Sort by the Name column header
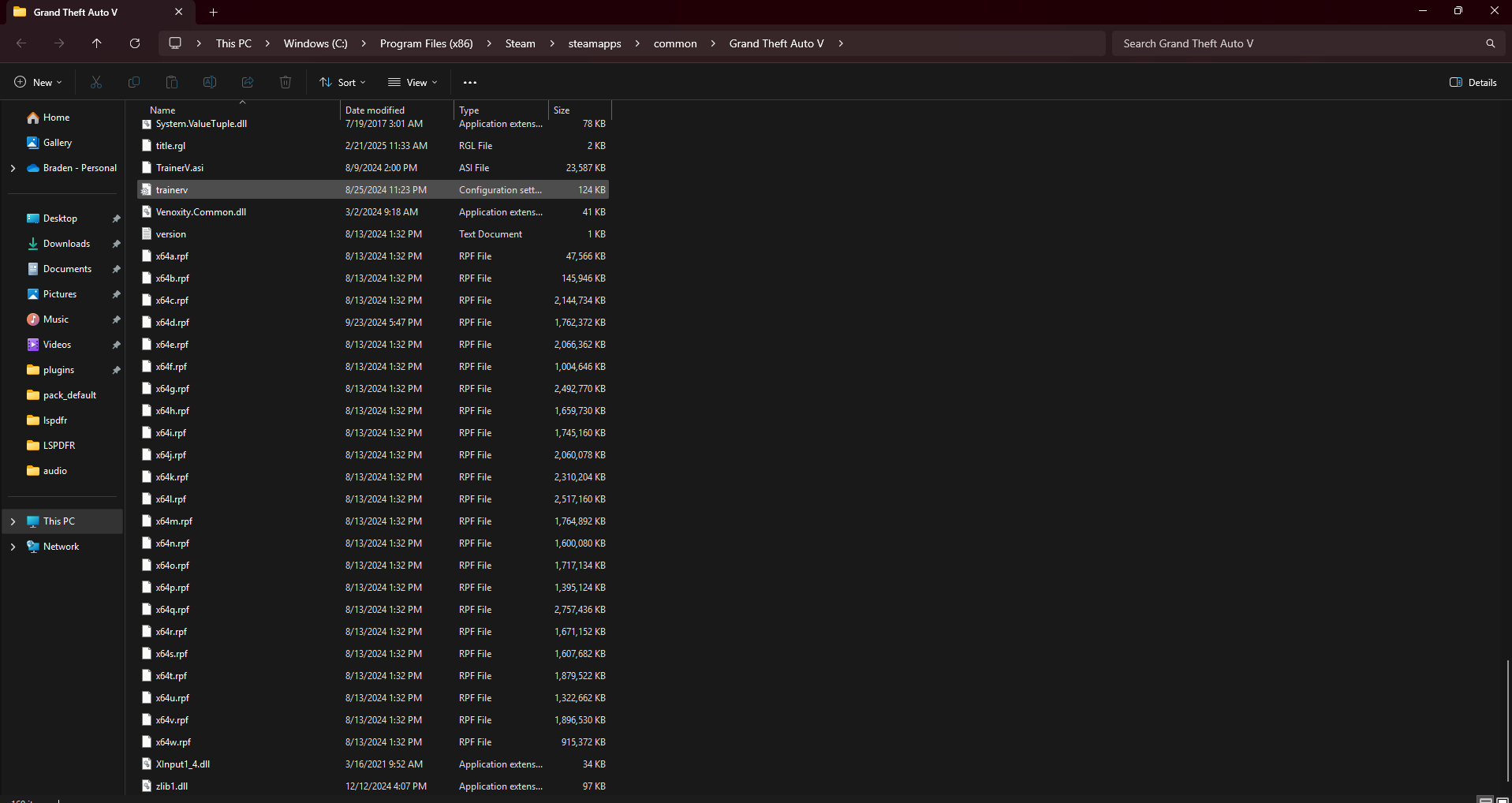The width and height of the screenshot is (1512, 803). (x=240, y=110)
